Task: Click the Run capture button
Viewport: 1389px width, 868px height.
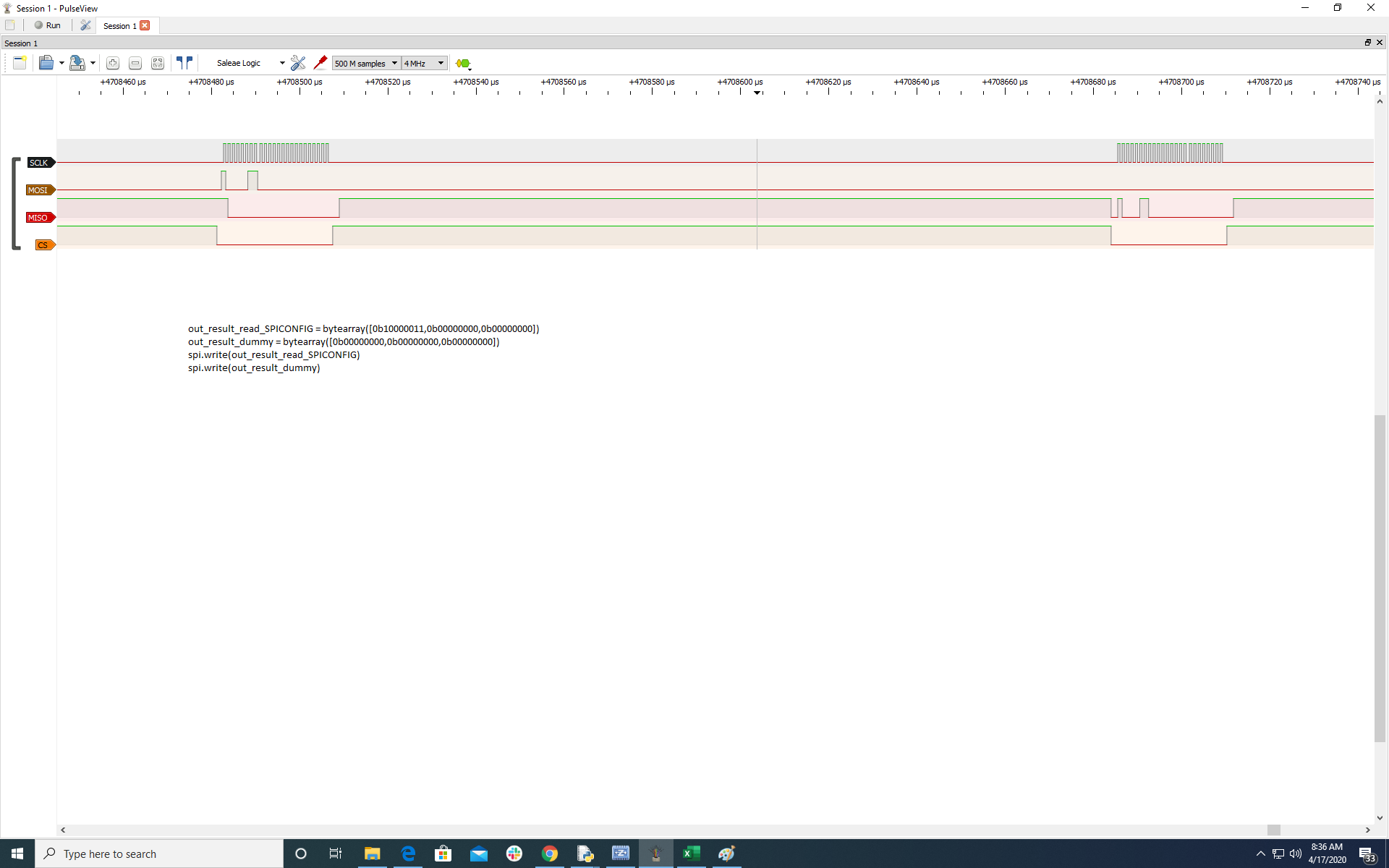Action: [48, 25]
